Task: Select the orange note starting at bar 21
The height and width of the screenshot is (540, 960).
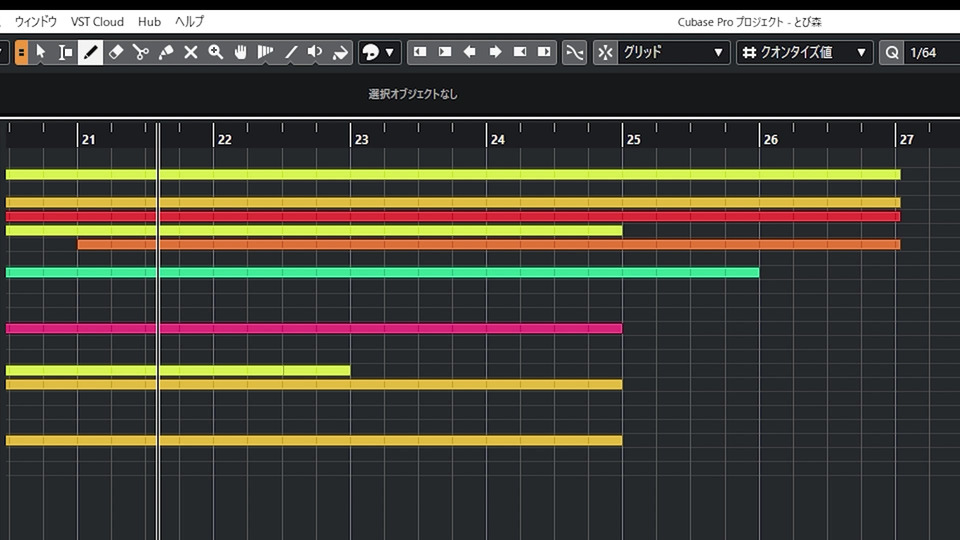Action: tap(489, 244)
